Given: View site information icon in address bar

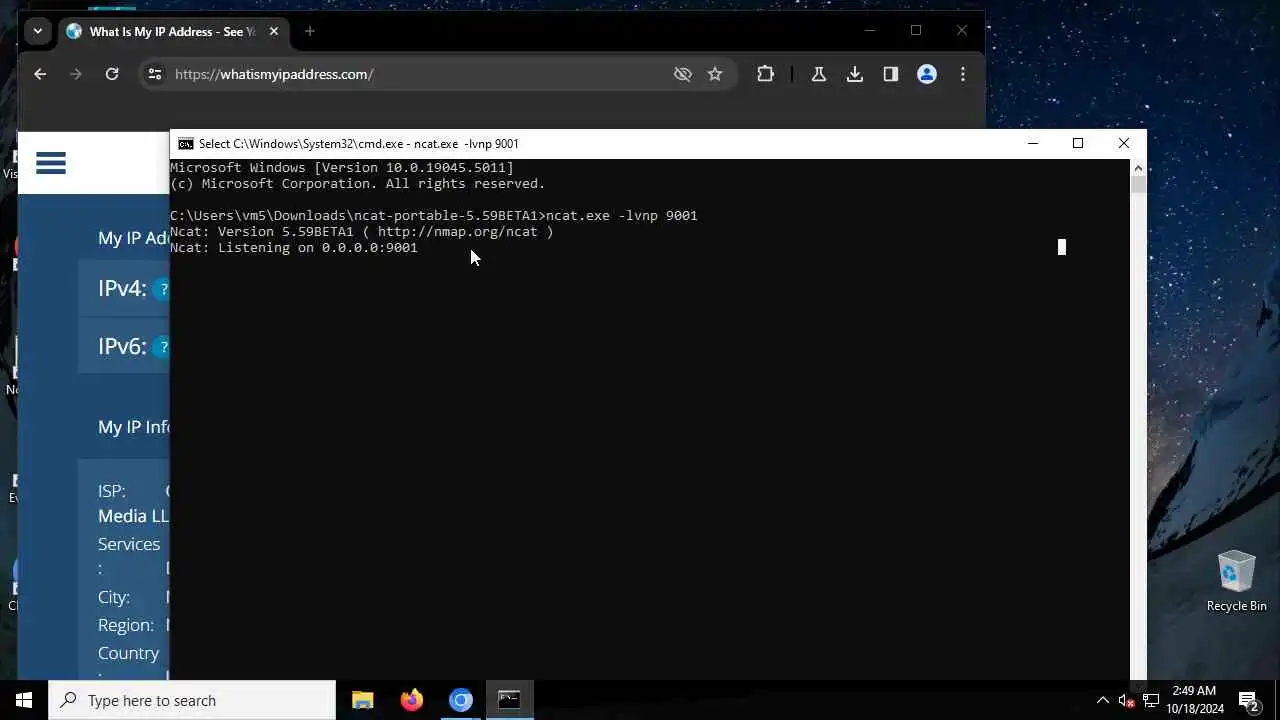Looking at the screenshot, I should [154, 74].
